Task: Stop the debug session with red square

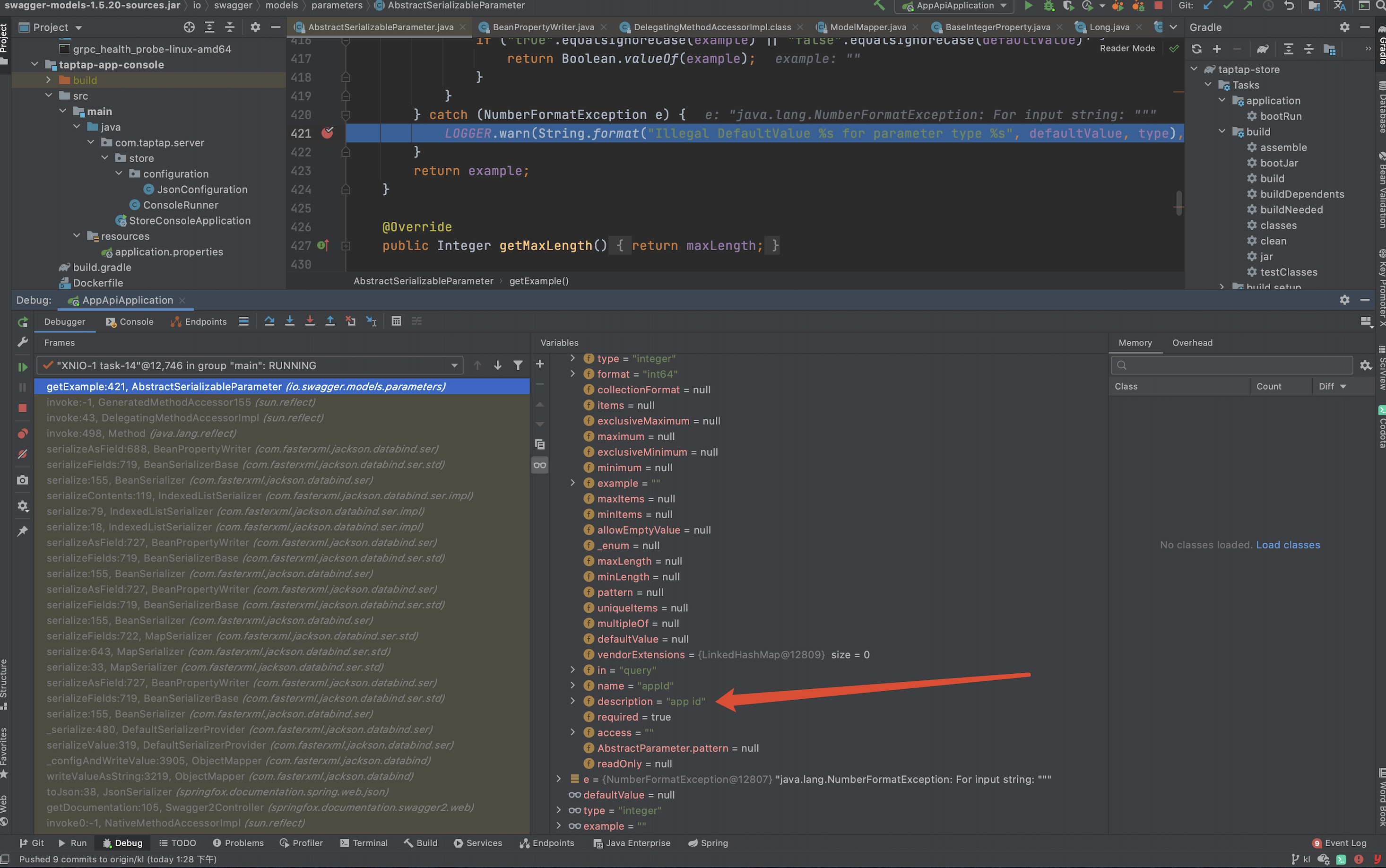Action: (x=22, y=408)
